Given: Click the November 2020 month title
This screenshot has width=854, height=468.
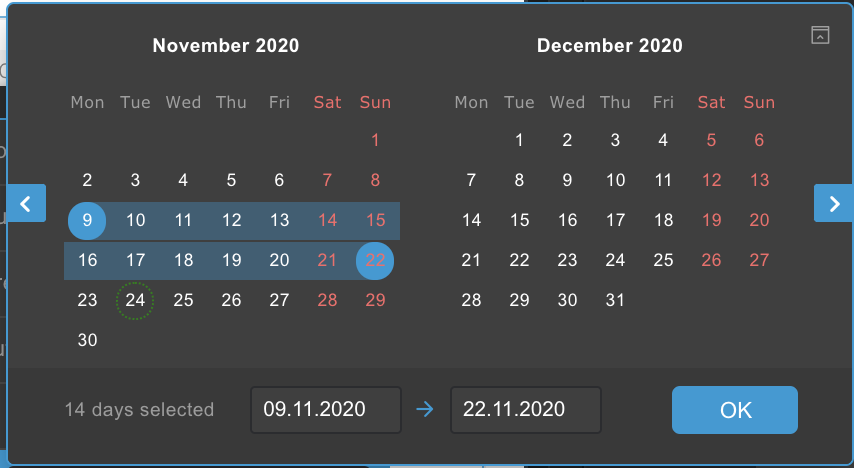Looking at the screenshot, I should tap(226, 46).
